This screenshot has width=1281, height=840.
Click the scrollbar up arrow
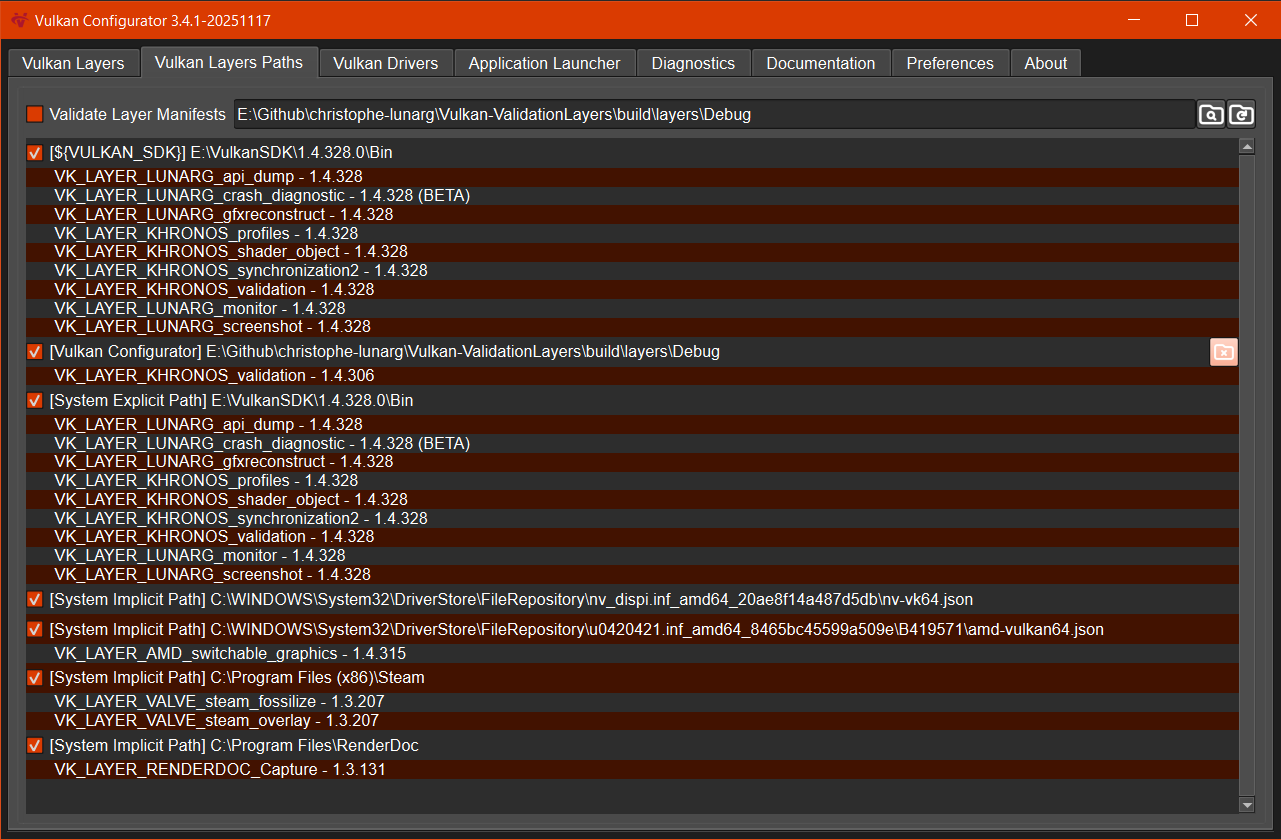pyautogui.click(x=1246, y=147)
